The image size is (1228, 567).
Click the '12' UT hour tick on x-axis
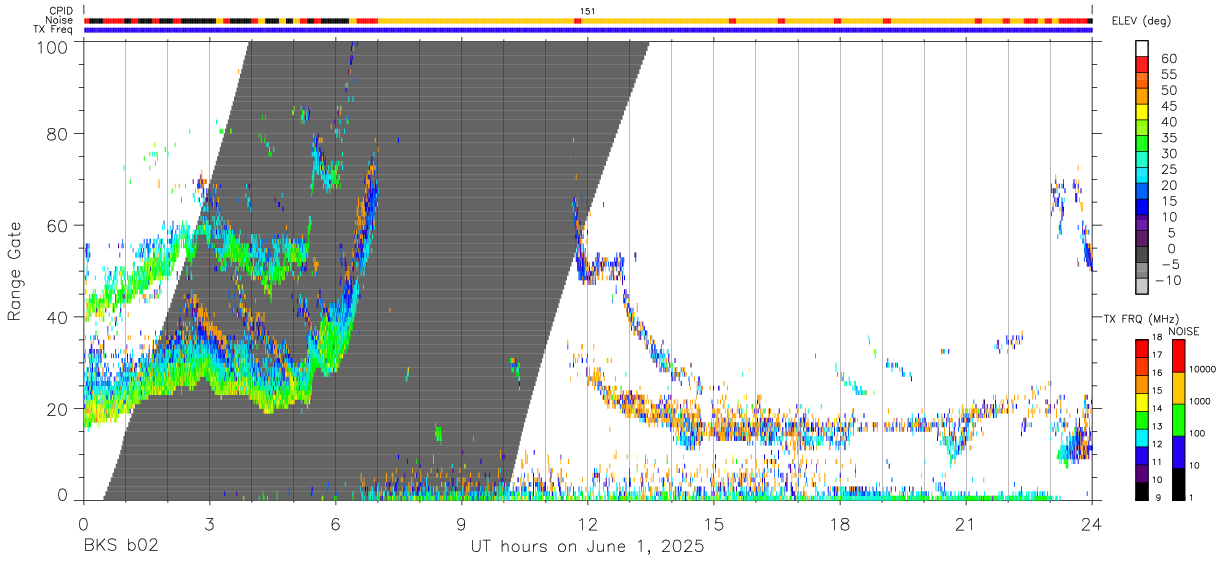587,524
